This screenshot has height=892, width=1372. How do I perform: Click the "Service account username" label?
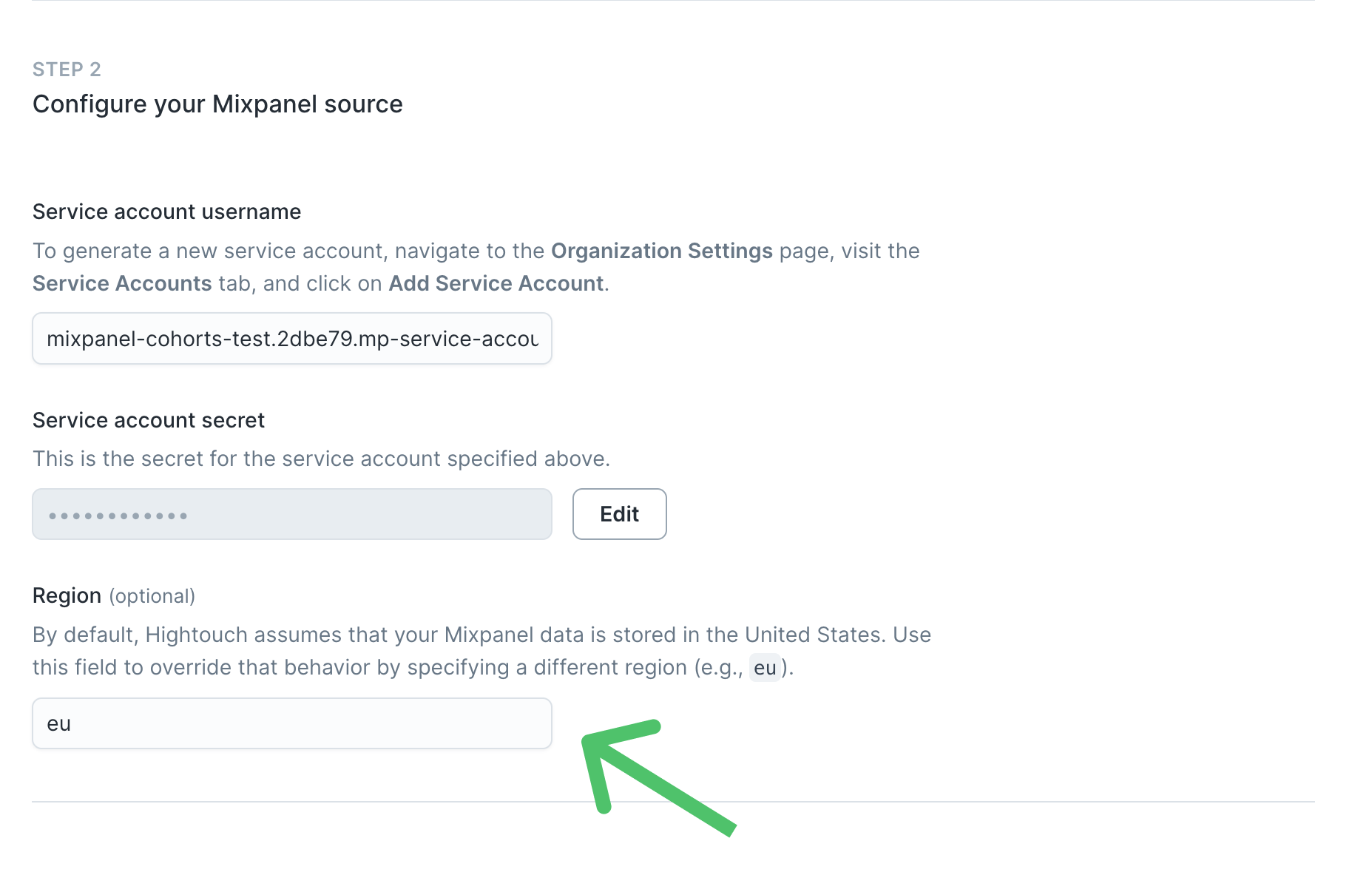point(166,212)
